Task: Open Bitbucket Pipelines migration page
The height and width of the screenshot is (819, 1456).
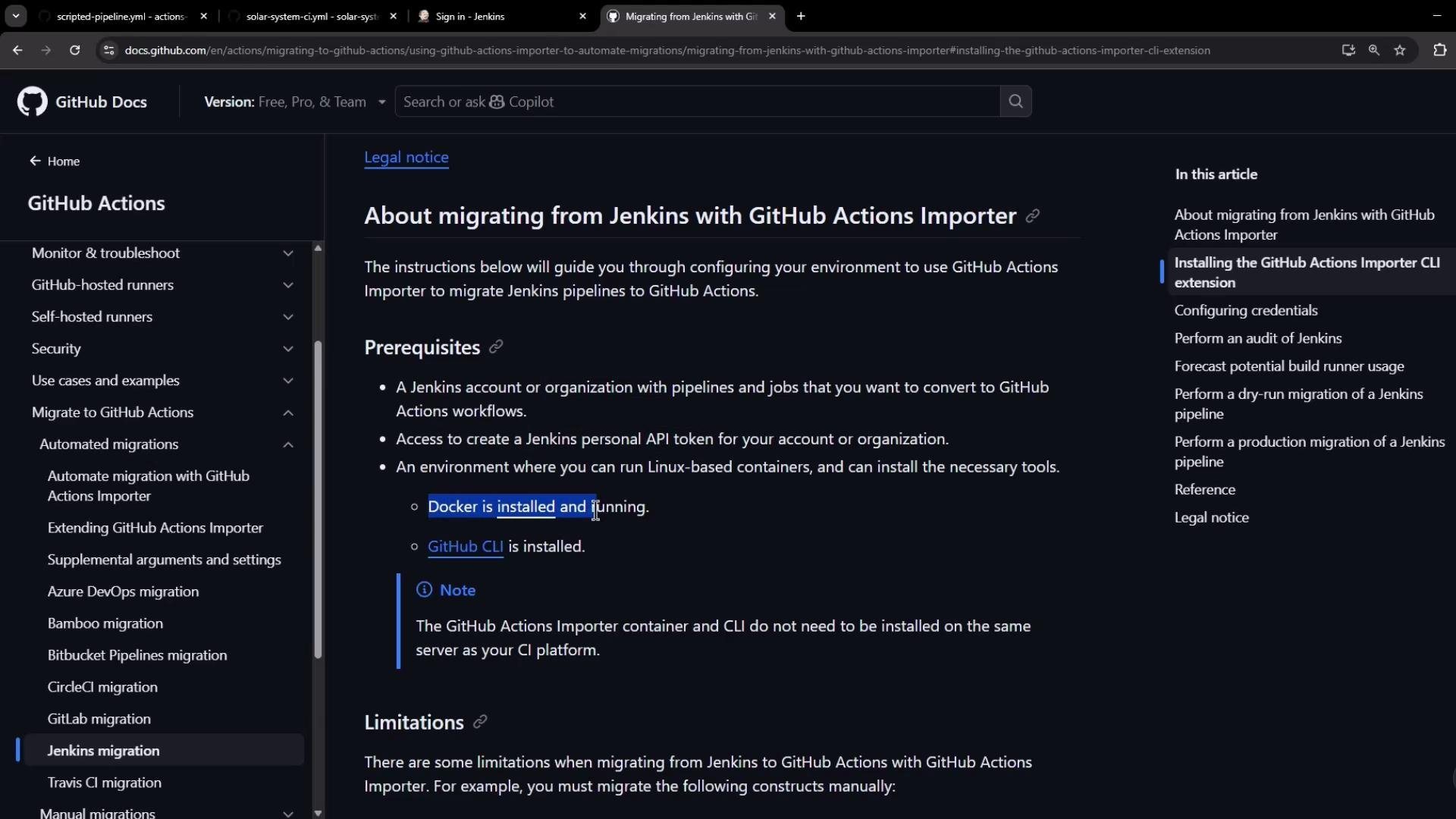Action: pyautogui.click(x=137, y=655)
